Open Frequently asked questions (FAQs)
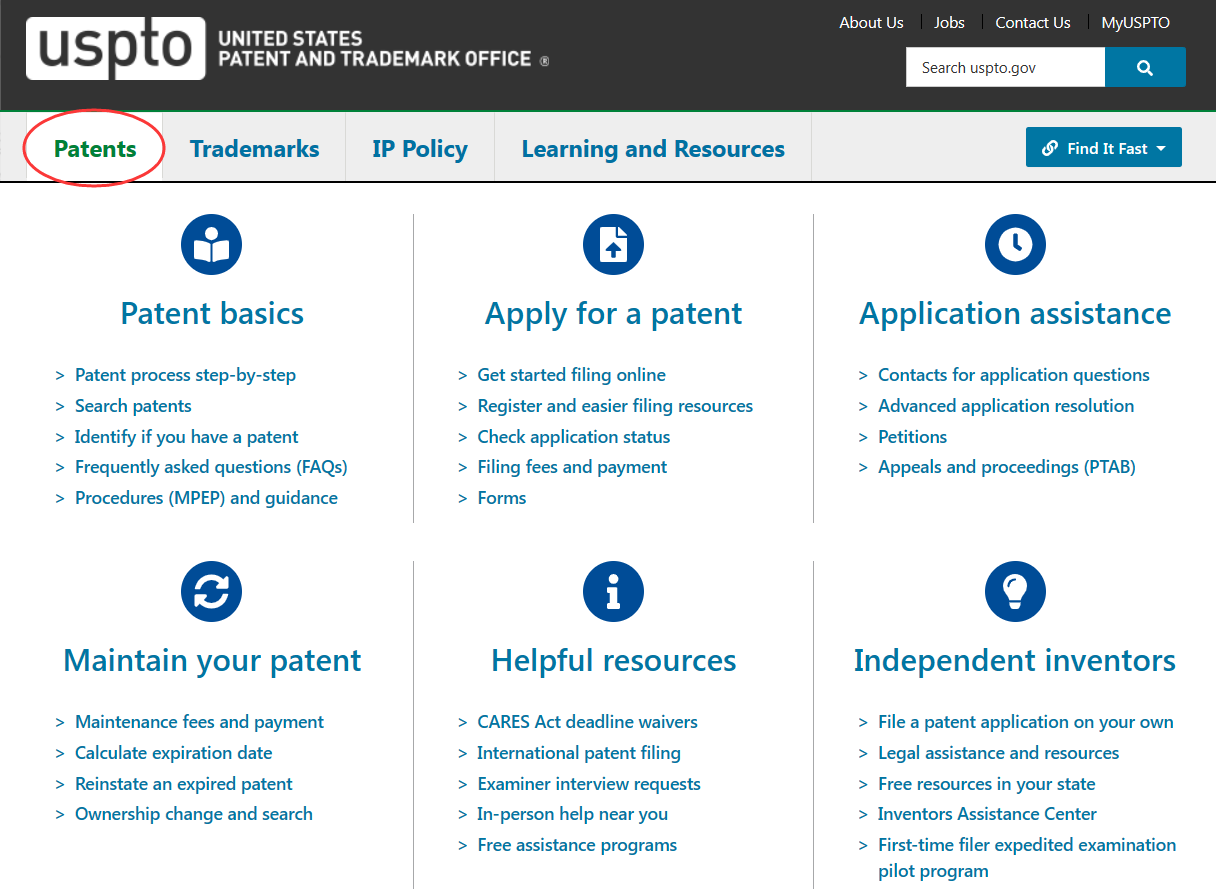Image resolution: width=1216 pixels, height=889 pixels. tap(211, 467)
